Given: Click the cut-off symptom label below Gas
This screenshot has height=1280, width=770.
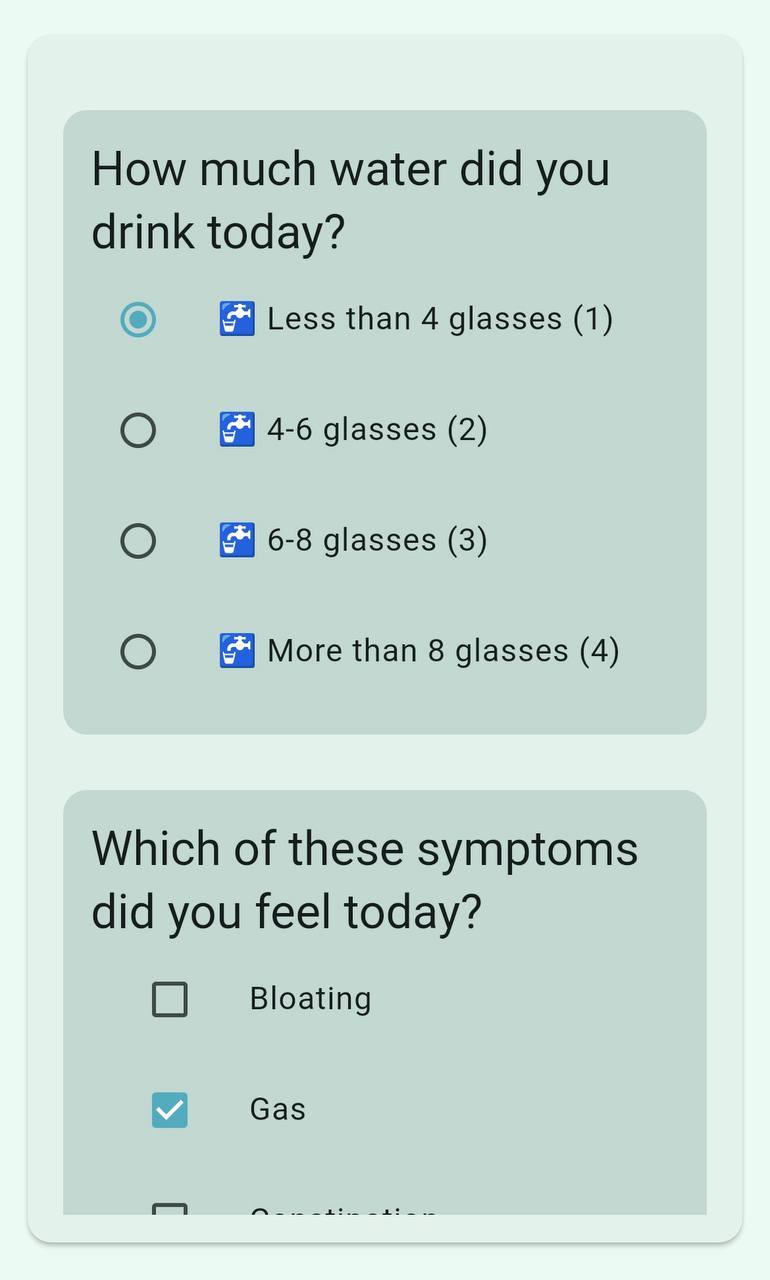Looking at the screenshot, I should [x=343, y=1211].
